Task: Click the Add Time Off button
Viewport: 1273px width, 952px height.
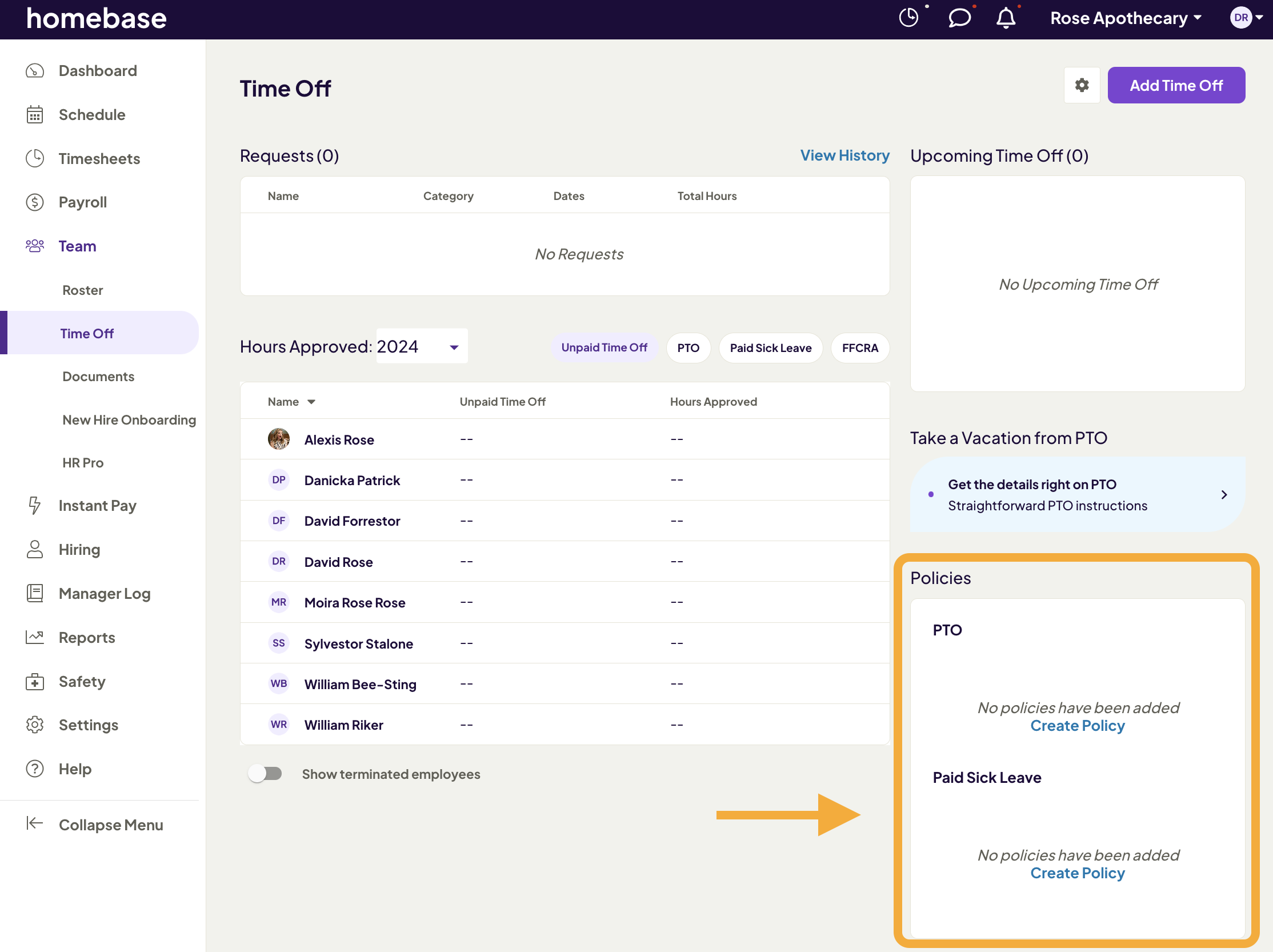Action: coord(1176,85)
